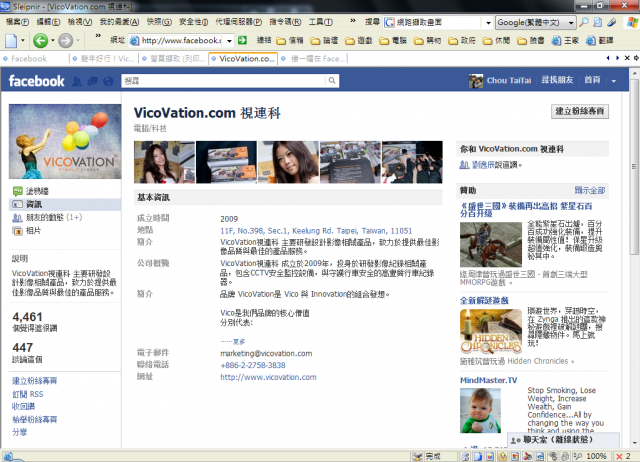This screenshot has width=640, height=462.
Task: Open dropdown arrow beside new page icon
Action: point(23,40)
